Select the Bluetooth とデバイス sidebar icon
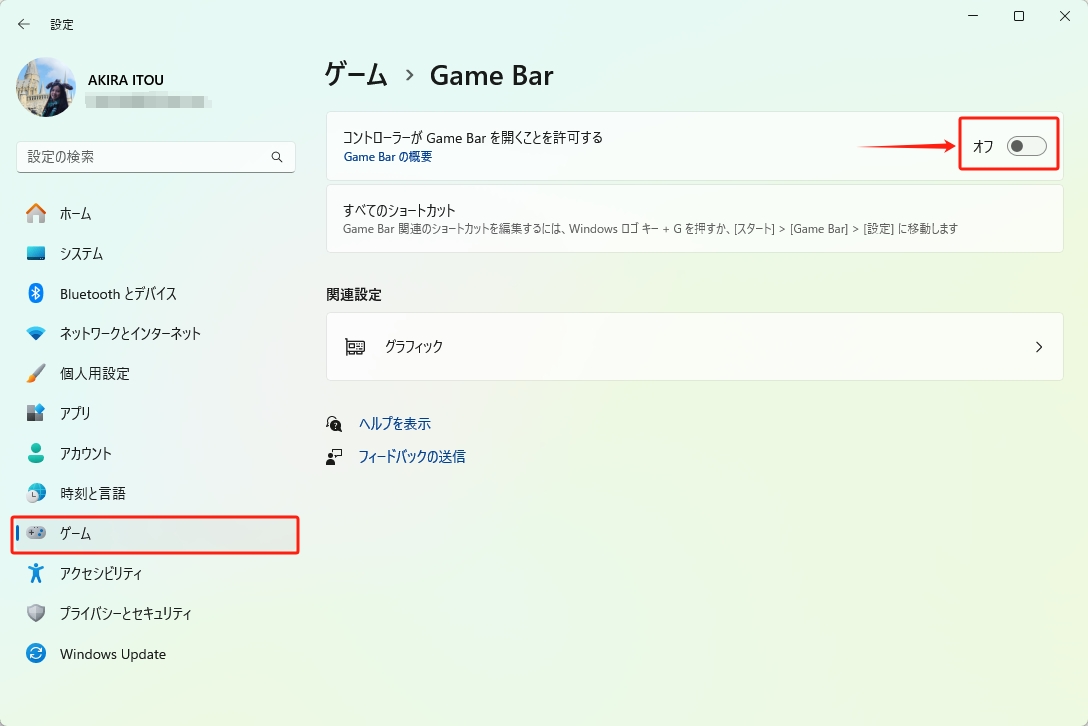This screenshot has width=1088, height=726. tap(36, 293)
